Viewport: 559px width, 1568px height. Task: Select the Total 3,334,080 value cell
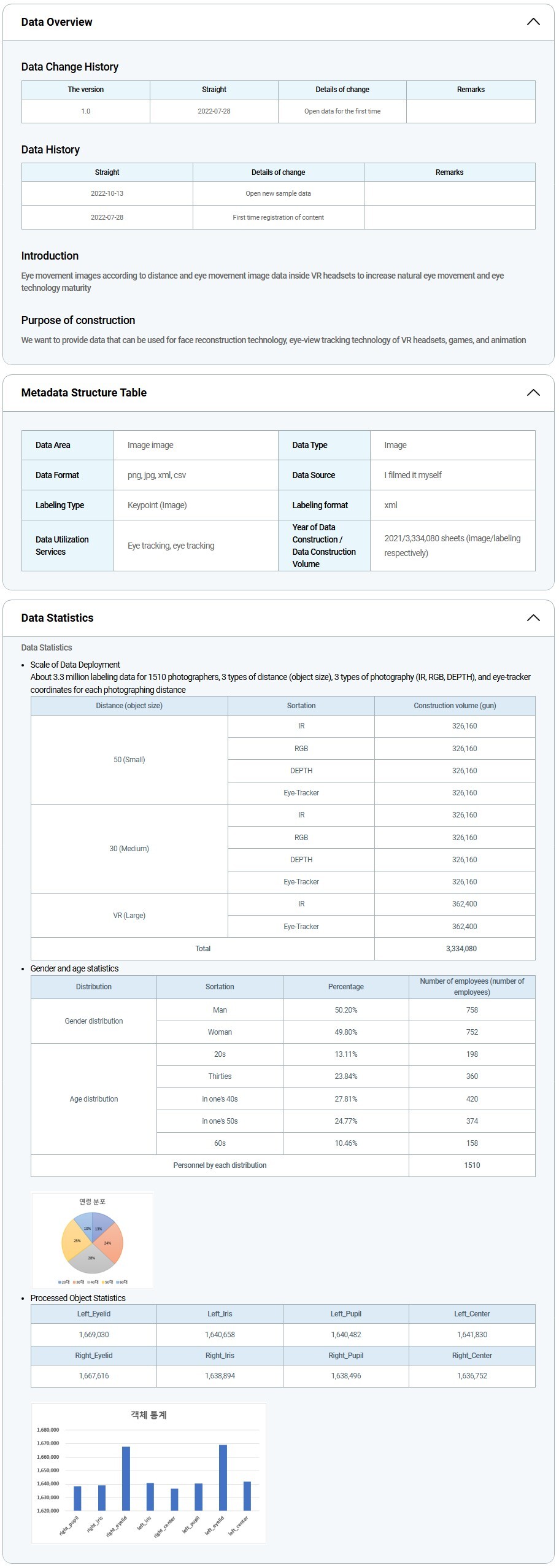(x=461, y=949)
